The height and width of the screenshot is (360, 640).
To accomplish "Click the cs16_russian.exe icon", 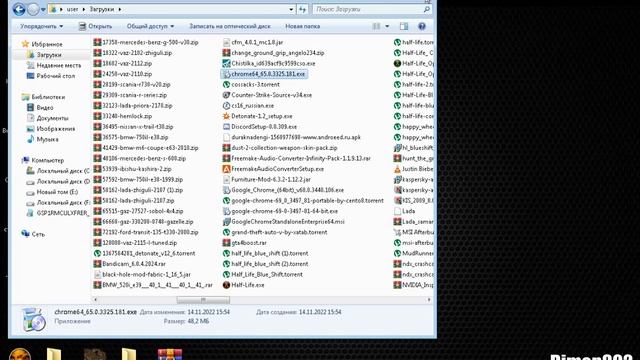I will coord(227,106).
